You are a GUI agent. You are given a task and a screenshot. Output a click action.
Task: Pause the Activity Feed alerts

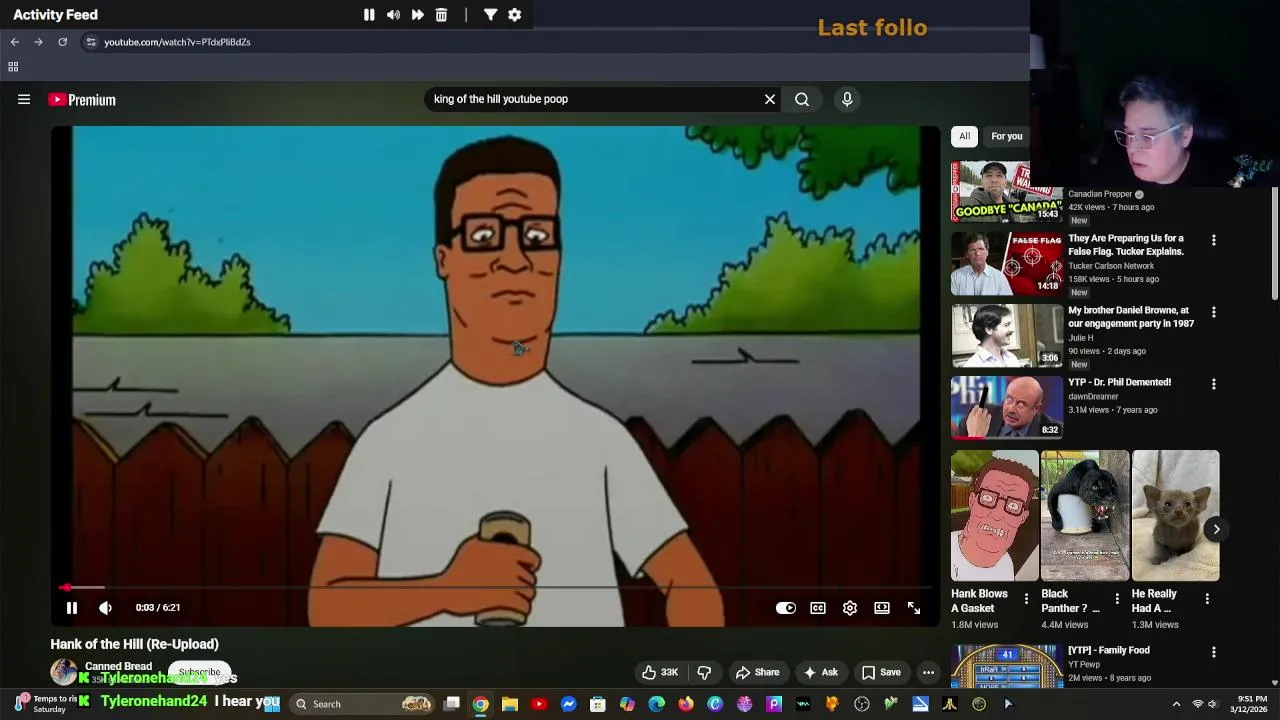[x=369, y=15]
